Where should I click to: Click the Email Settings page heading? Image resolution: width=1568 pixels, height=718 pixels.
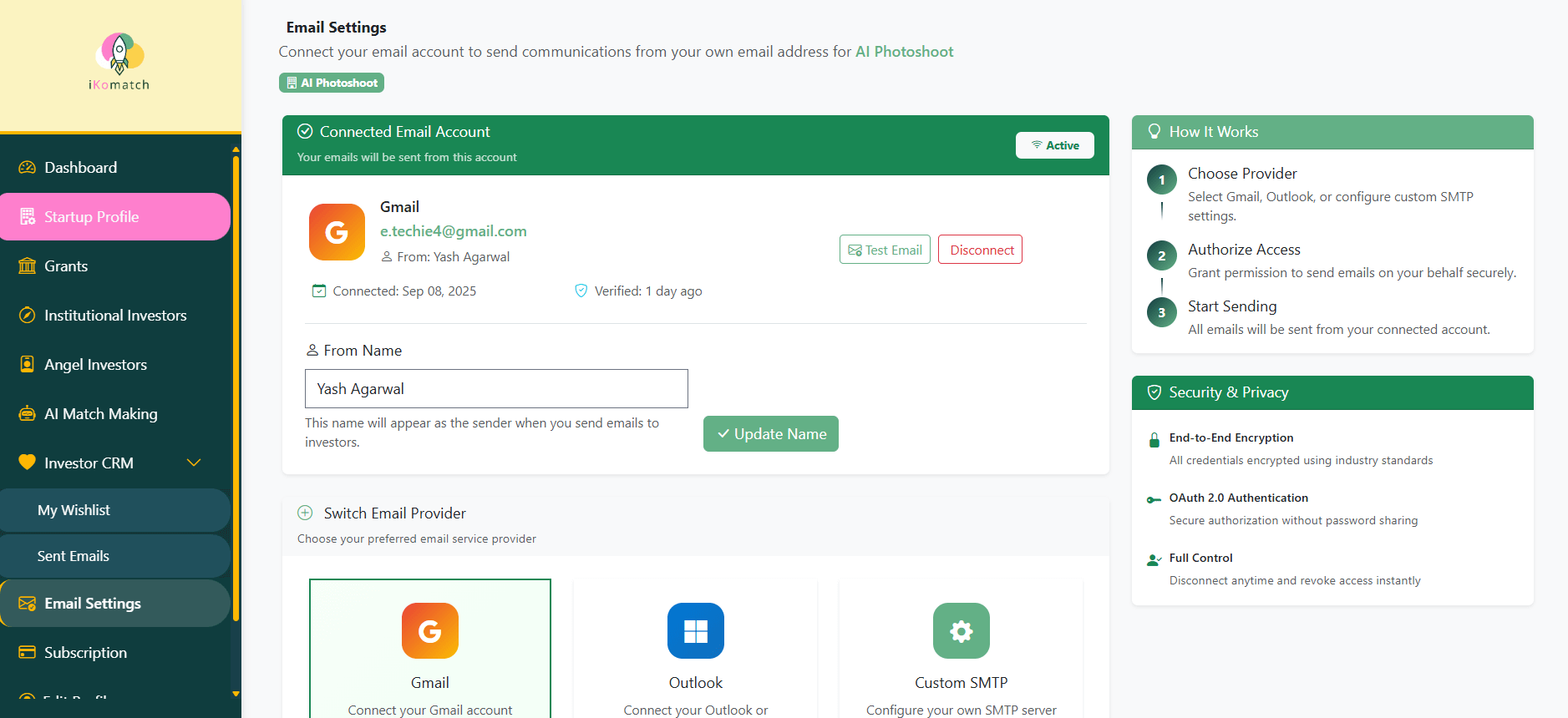(337, 28)
